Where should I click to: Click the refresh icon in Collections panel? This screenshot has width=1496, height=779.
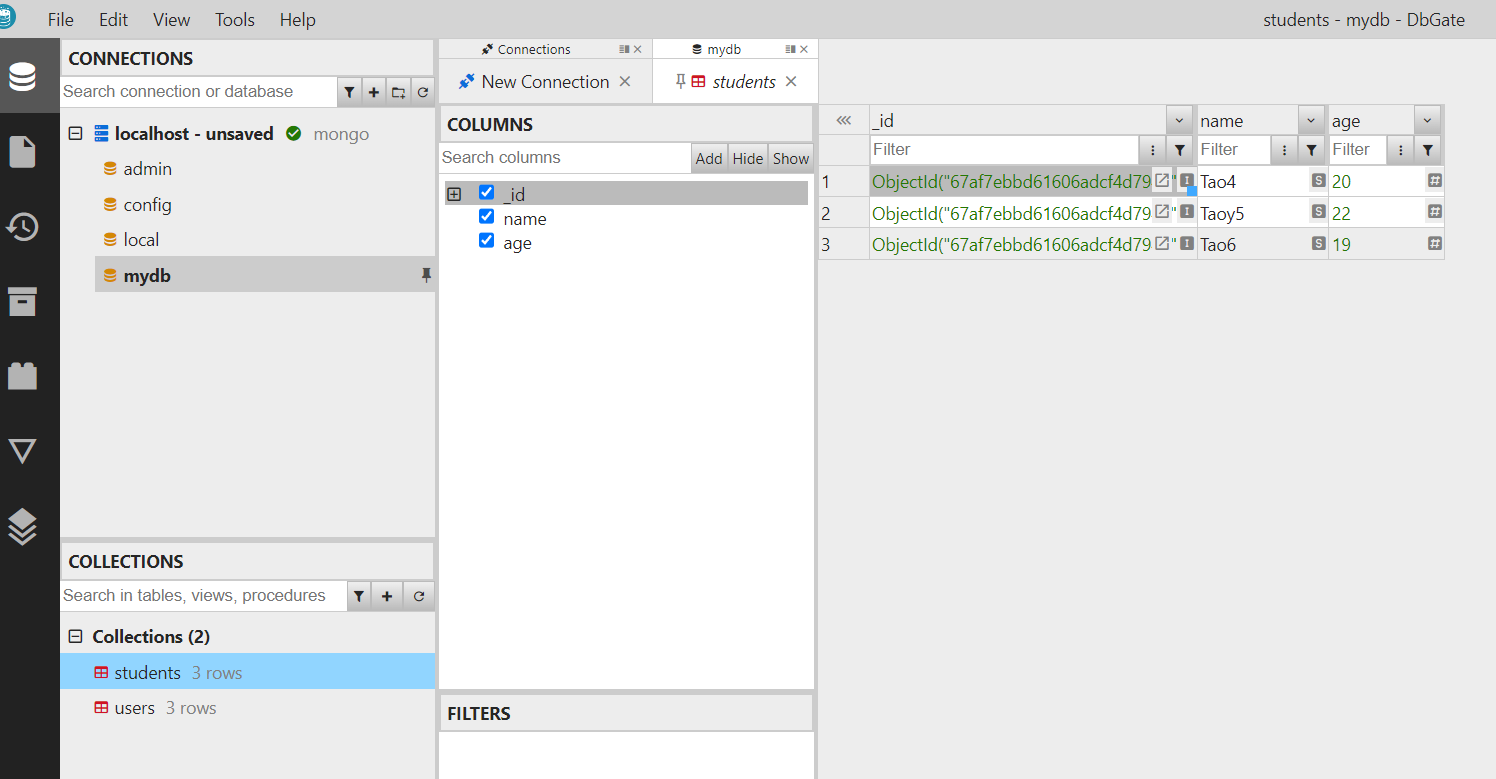(419, 596)
